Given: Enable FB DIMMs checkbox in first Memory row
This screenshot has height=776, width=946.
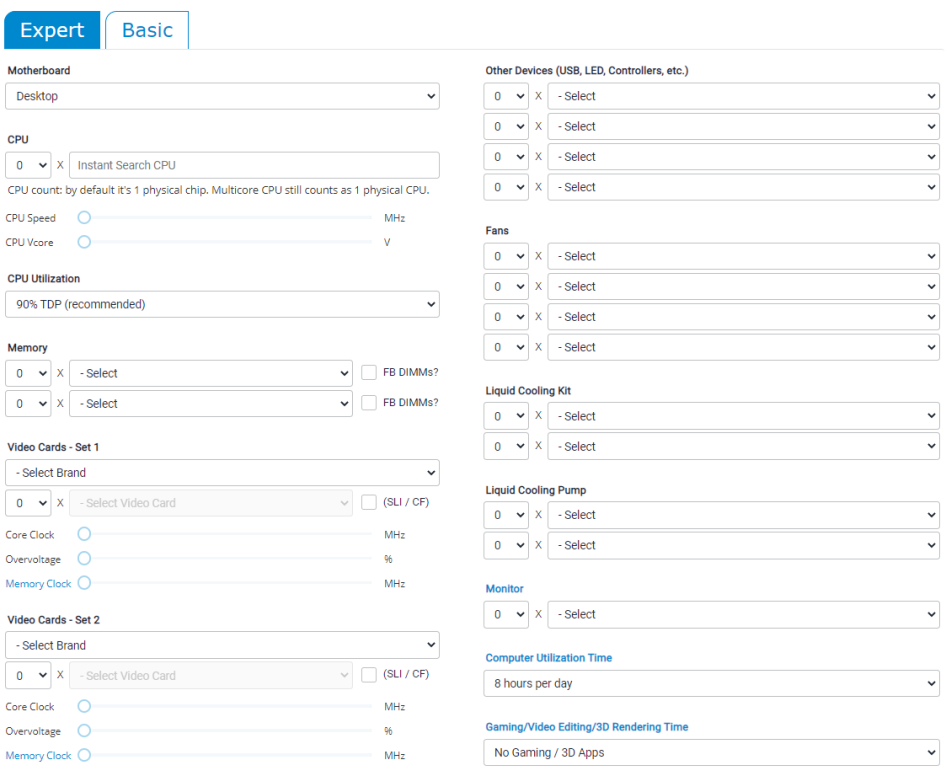Looking at the screenshot, I should pos(369,373).
